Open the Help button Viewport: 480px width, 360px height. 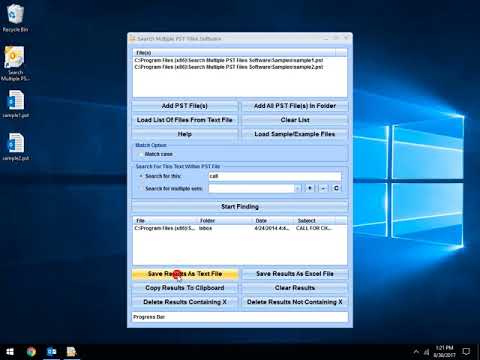pyautogui.click(x=185, y=134)
